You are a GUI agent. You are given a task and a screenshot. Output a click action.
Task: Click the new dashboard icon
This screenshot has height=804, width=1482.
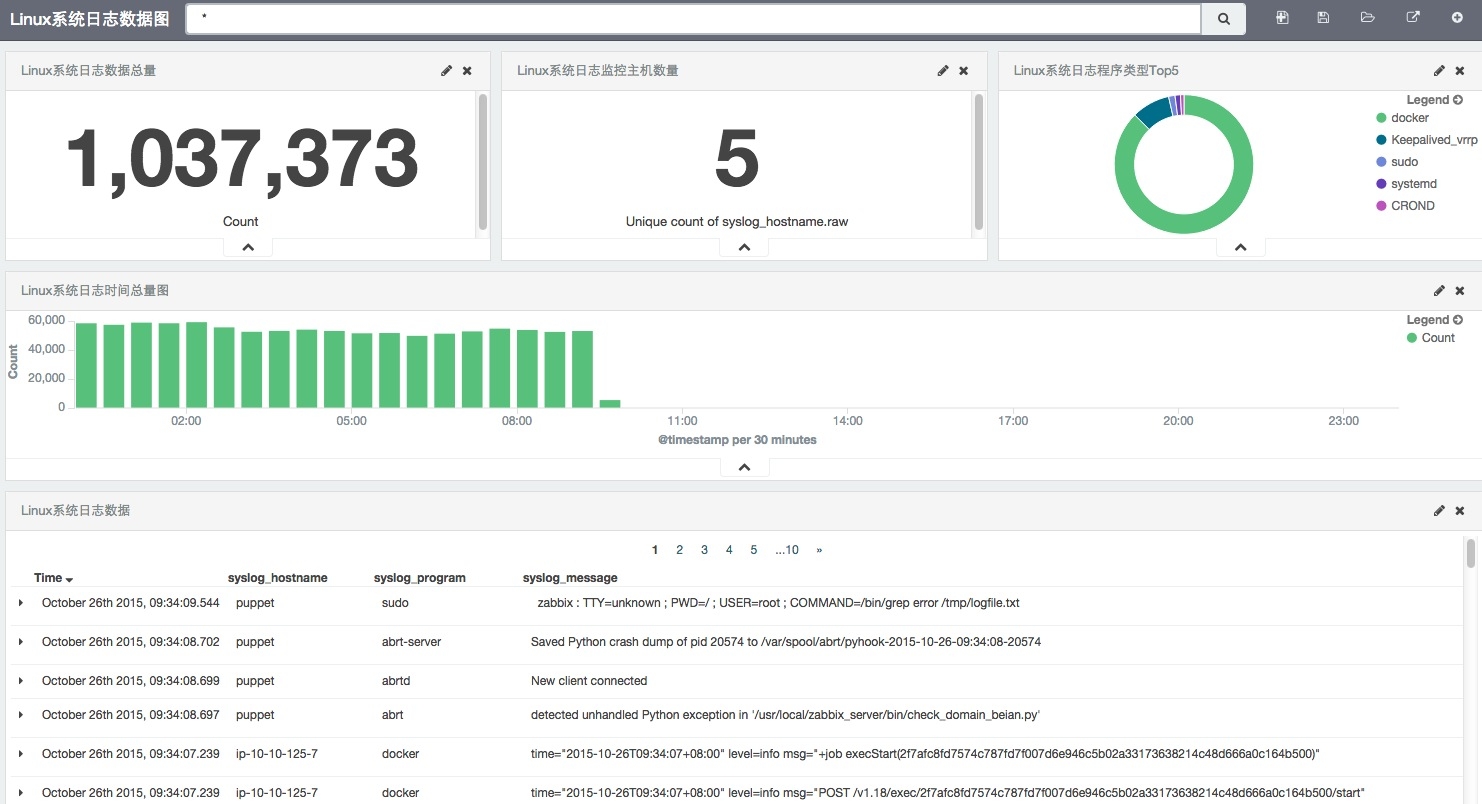click(x=1282, y=18)
